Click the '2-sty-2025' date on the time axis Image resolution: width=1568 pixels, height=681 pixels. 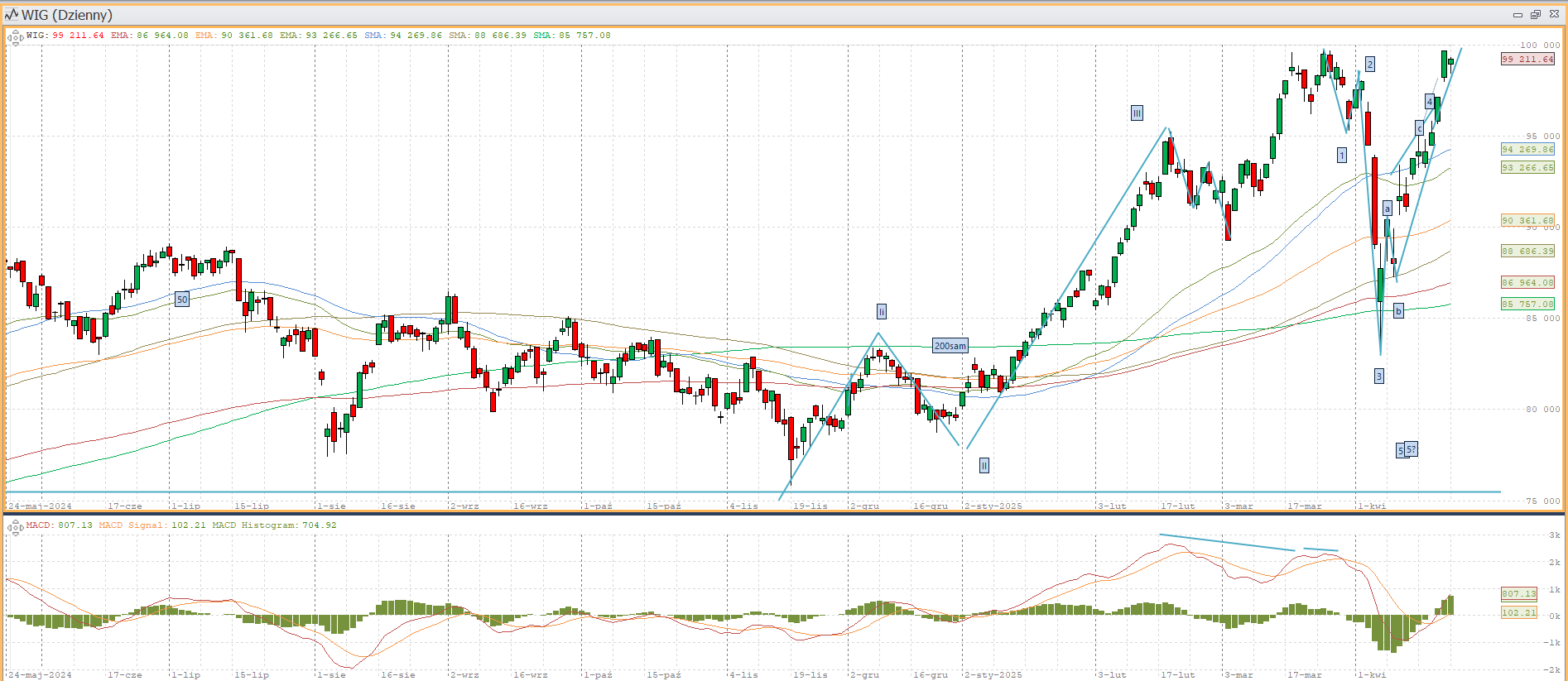(993, 506)
